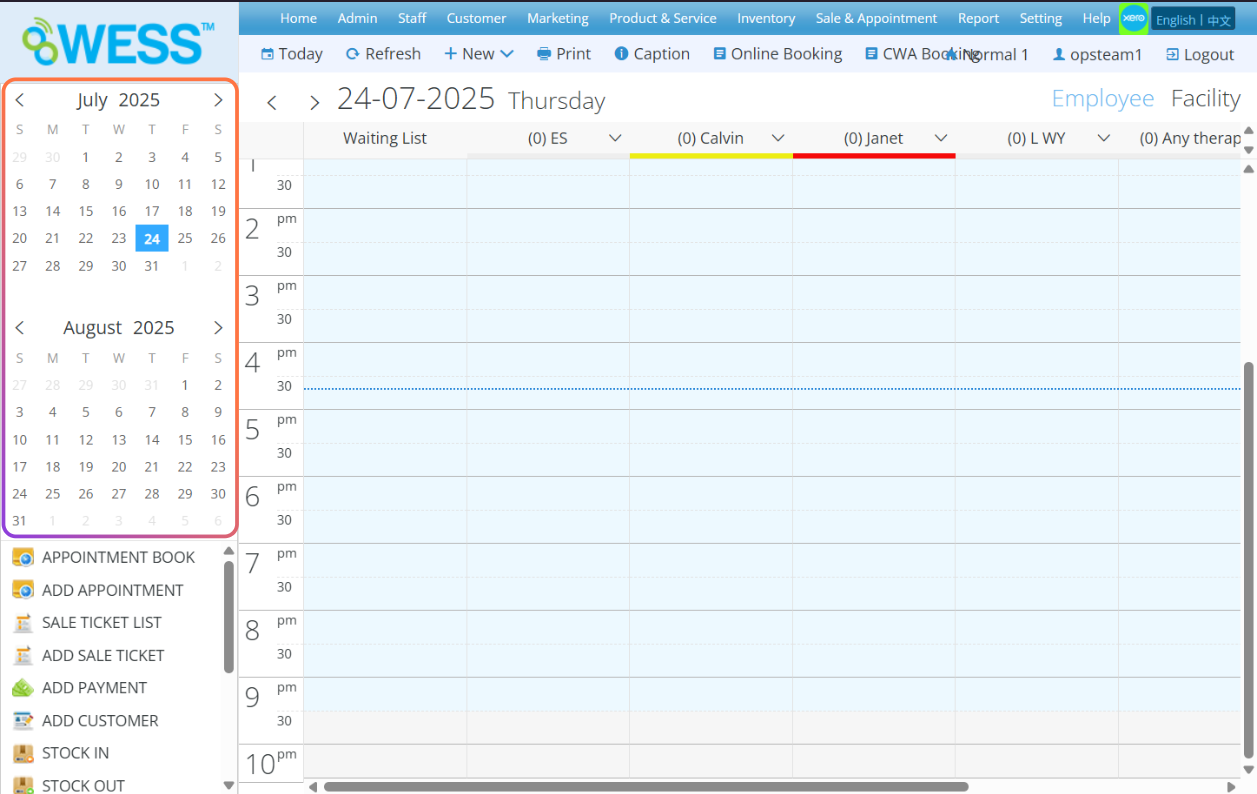Select July 31 in mini calendar
Screen dimensions: 1257x794
point(151,266)
